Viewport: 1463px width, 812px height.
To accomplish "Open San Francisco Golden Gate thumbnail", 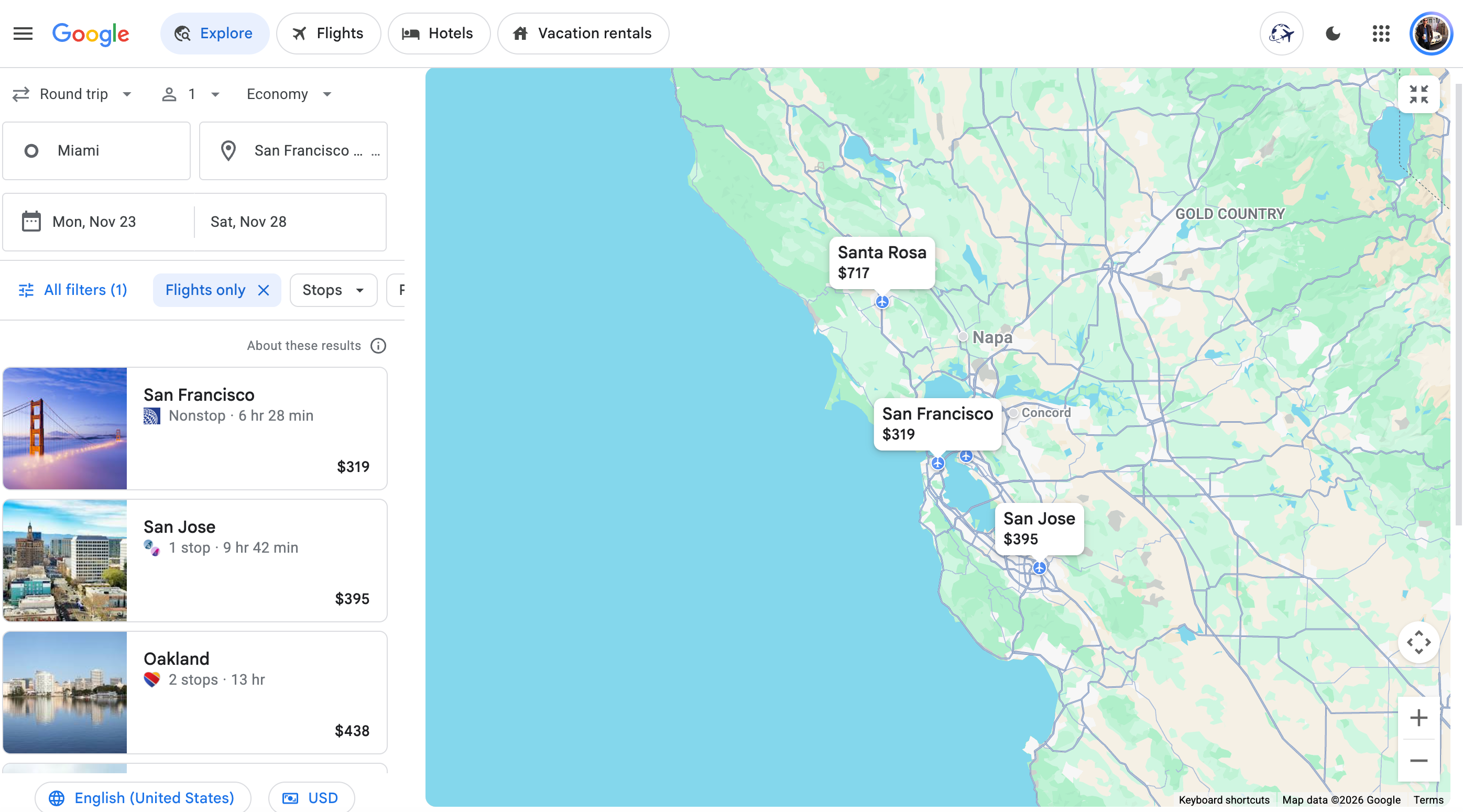I will tap(65, 429).
